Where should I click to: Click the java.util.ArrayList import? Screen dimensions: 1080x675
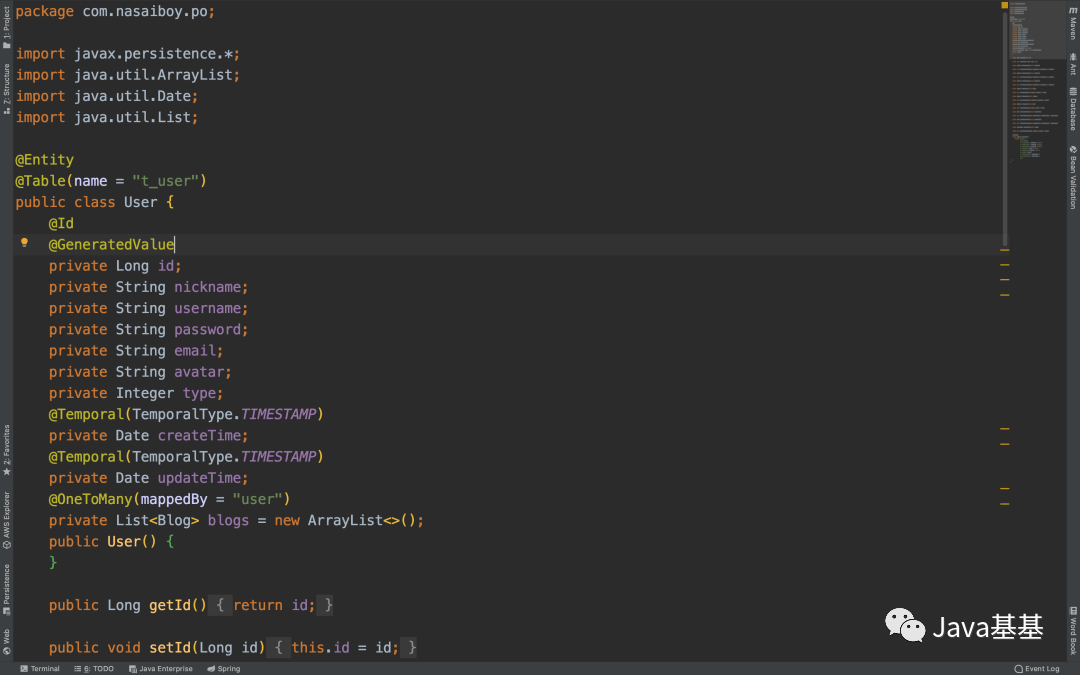(153, 75)
